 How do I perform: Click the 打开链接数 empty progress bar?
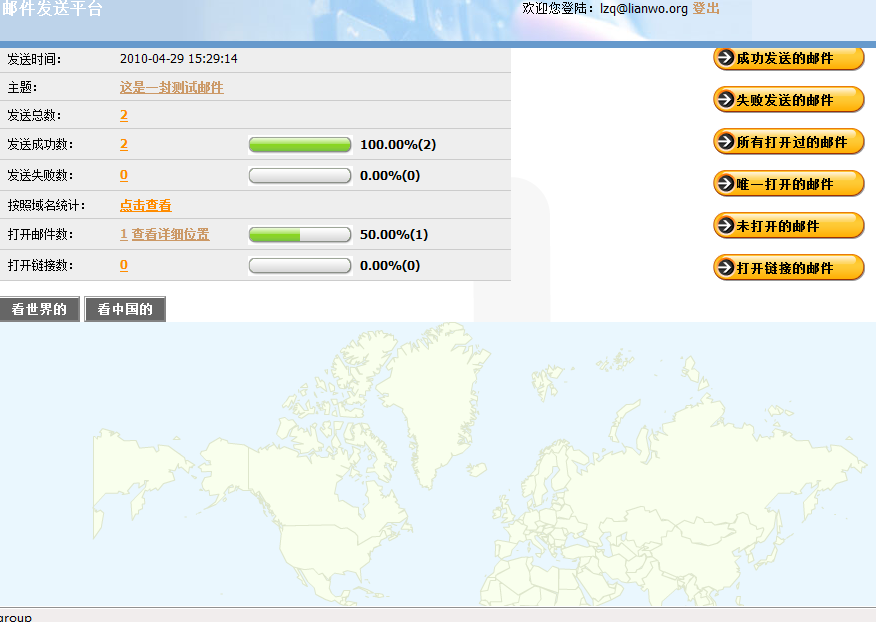[300, 265]
